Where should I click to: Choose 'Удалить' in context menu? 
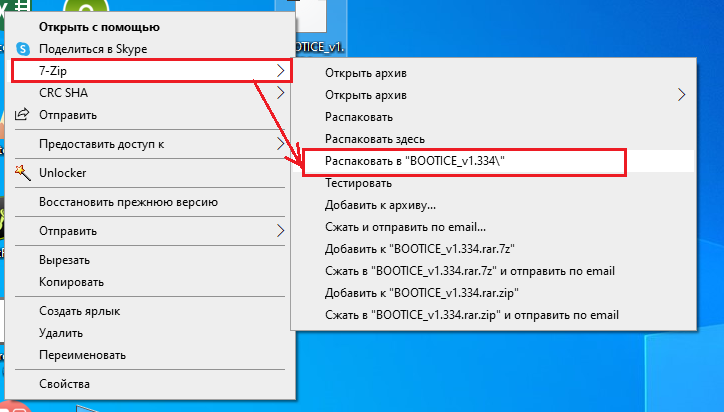tap(61, 333)
